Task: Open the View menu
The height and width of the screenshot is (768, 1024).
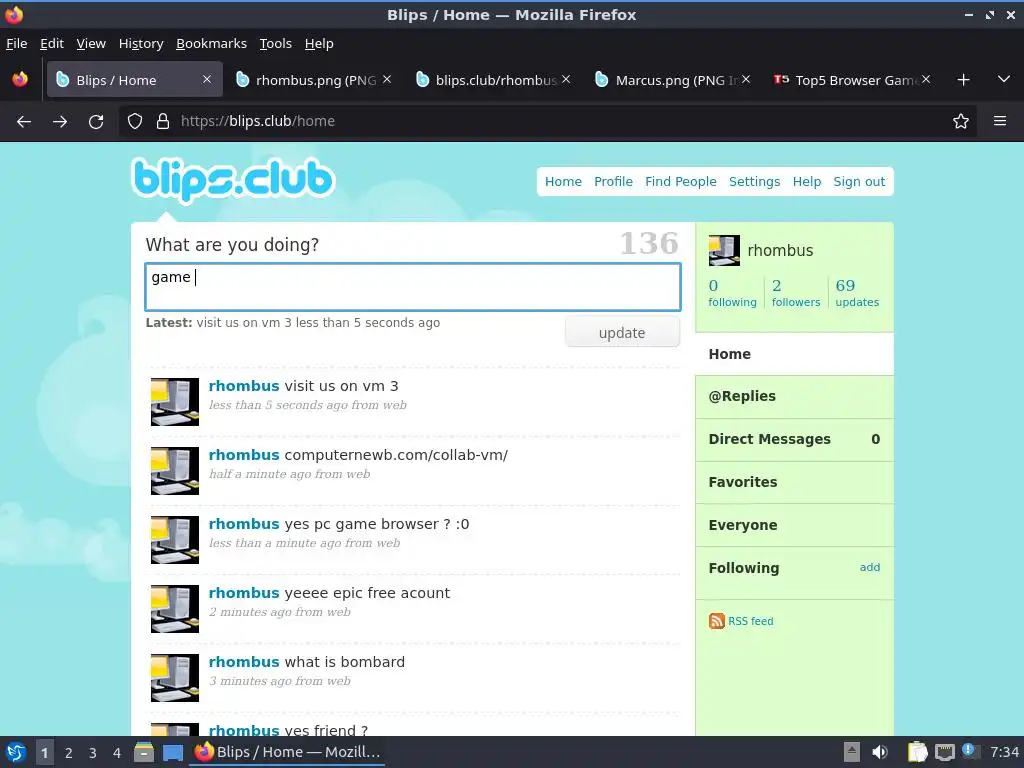Action: tap(91, 44)
